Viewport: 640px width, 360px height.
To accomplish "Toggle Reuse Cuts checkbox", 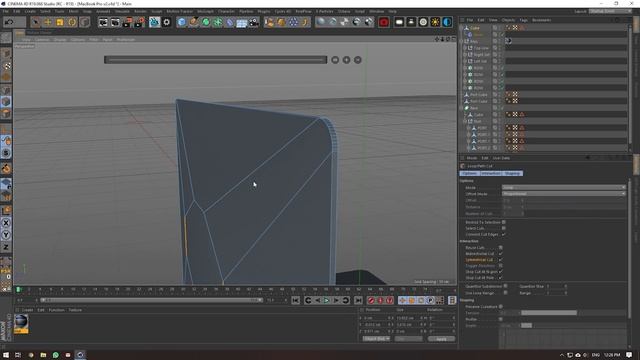I will click(500, 247).
